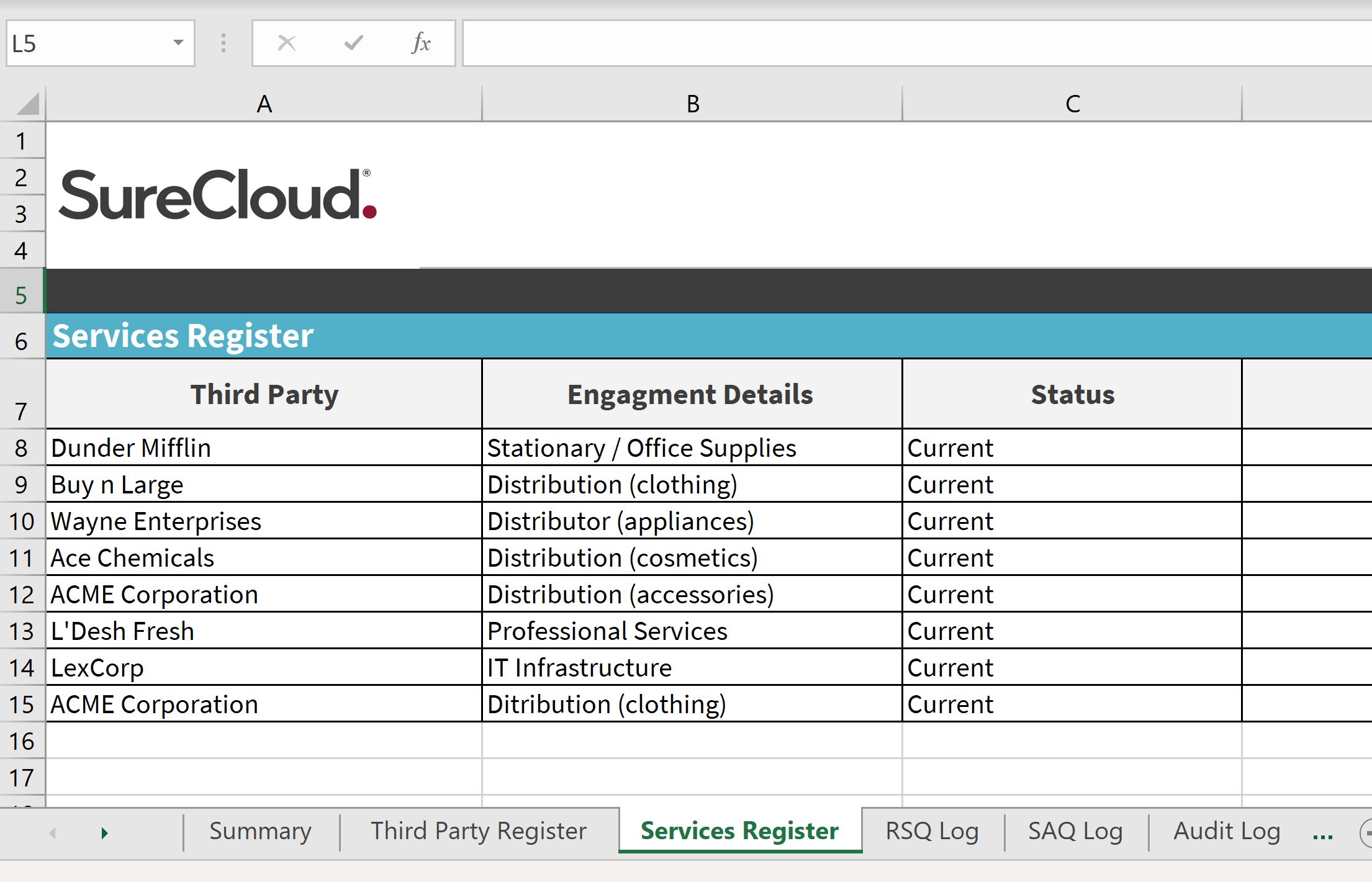Click the Distributor (appliances) cell
1372x882 pixels.
[x=692, y=521]
